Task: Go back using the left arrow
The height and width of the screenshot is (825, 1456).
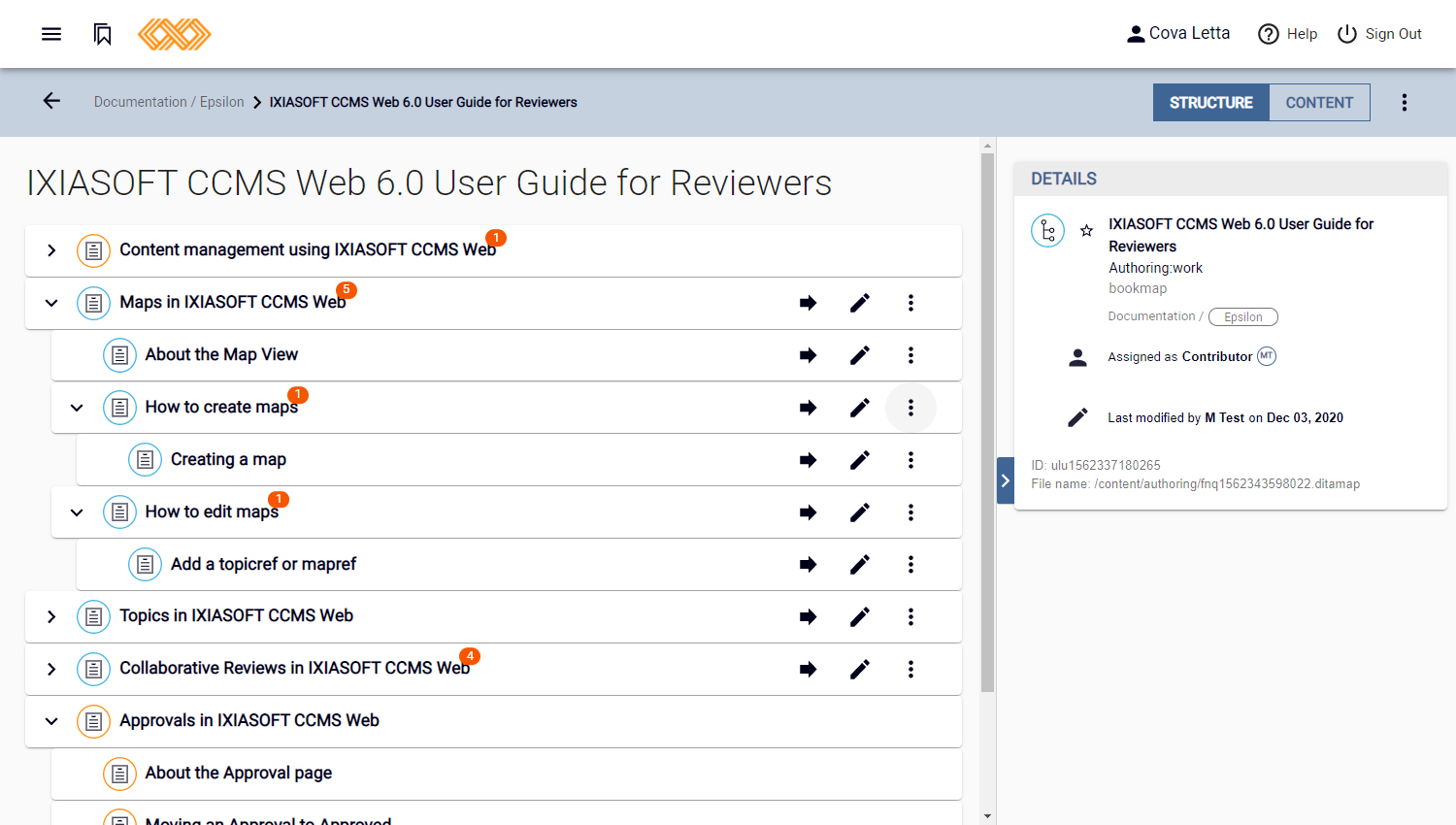Action: [x=51, y=101]
